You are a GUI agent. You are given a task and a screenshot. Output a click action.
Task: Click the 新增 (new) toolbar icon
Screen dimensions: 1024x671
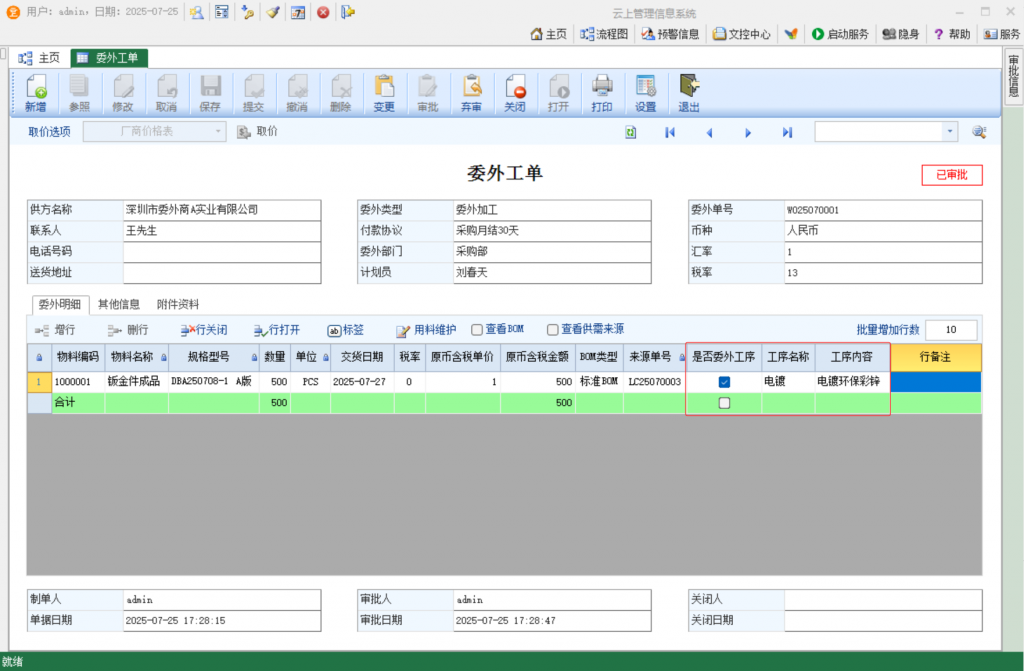click(36, 93)
